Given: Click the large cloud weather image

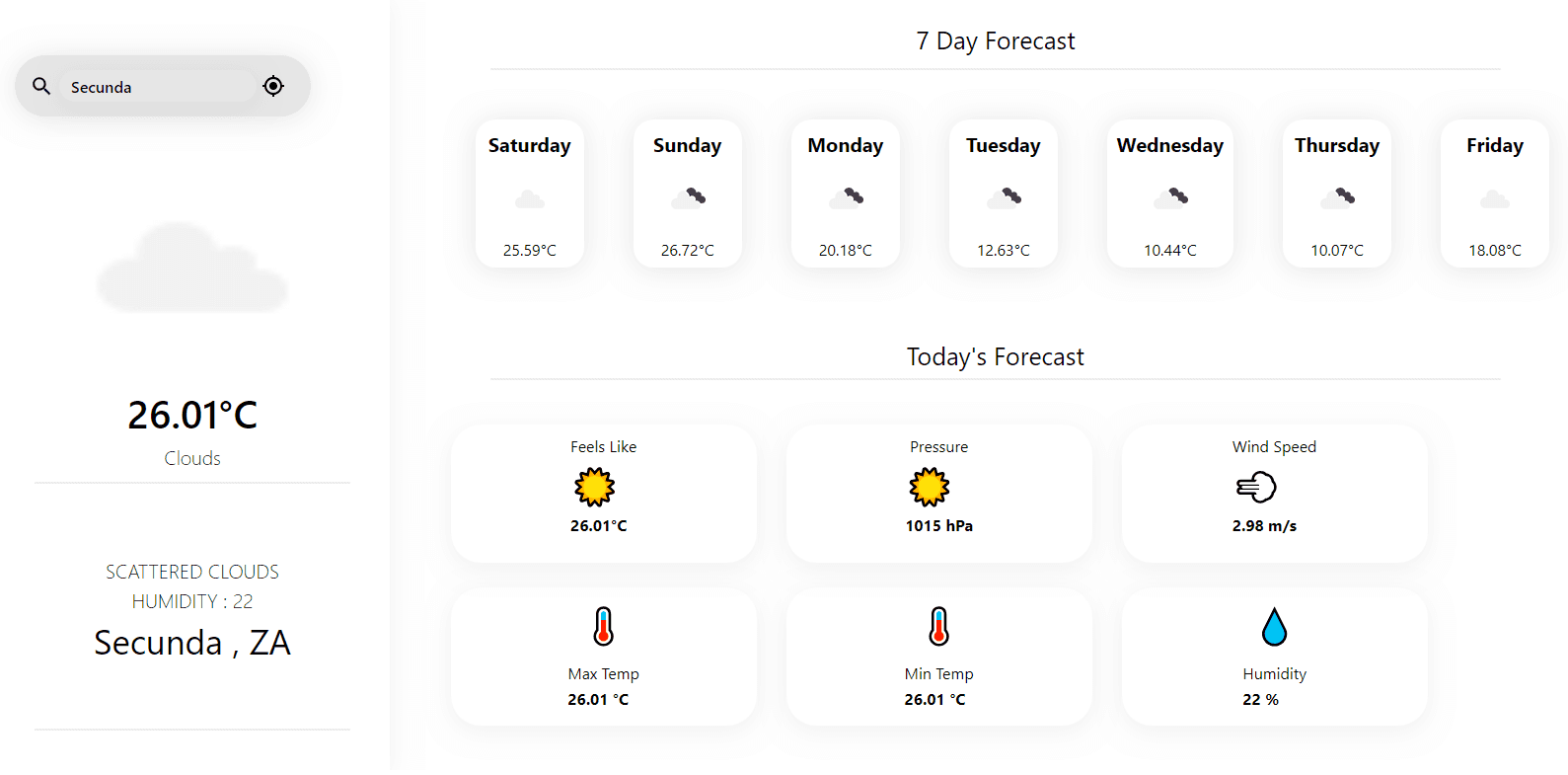Looking at the screenshot, I should click(x=192, y=269).
